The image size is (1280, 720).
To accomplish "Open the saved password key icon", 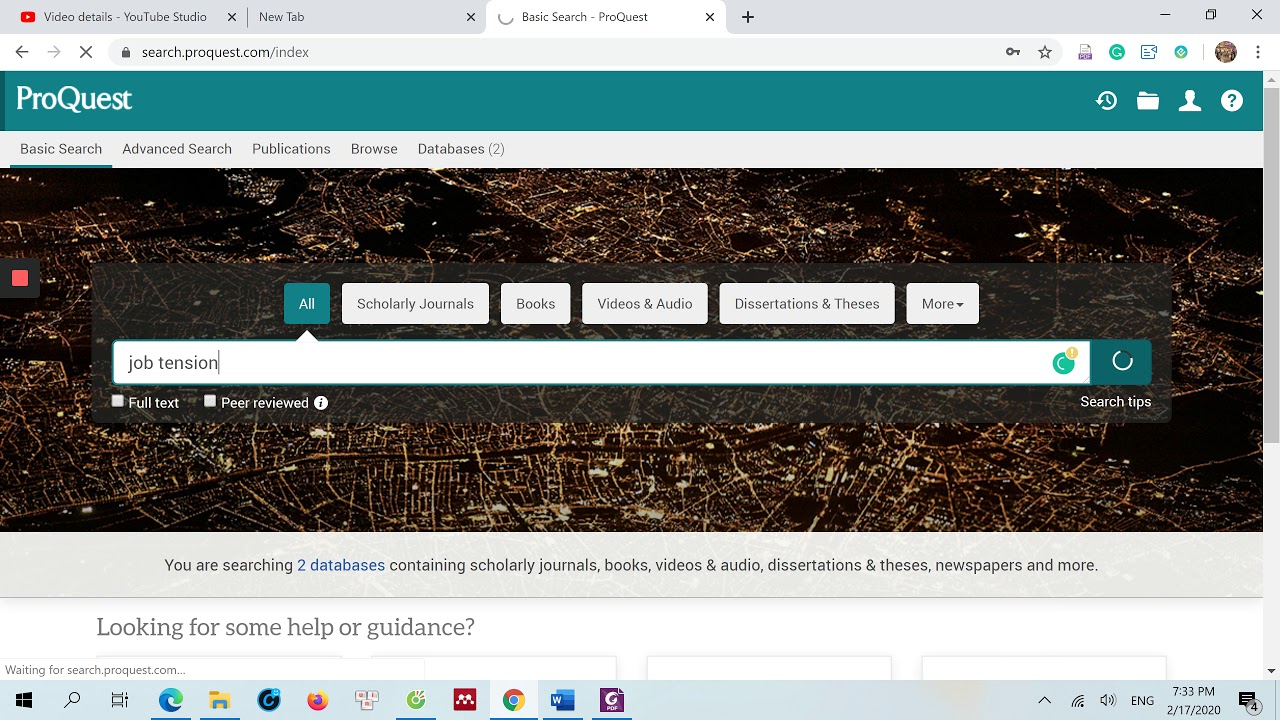I will [1013, 52].
